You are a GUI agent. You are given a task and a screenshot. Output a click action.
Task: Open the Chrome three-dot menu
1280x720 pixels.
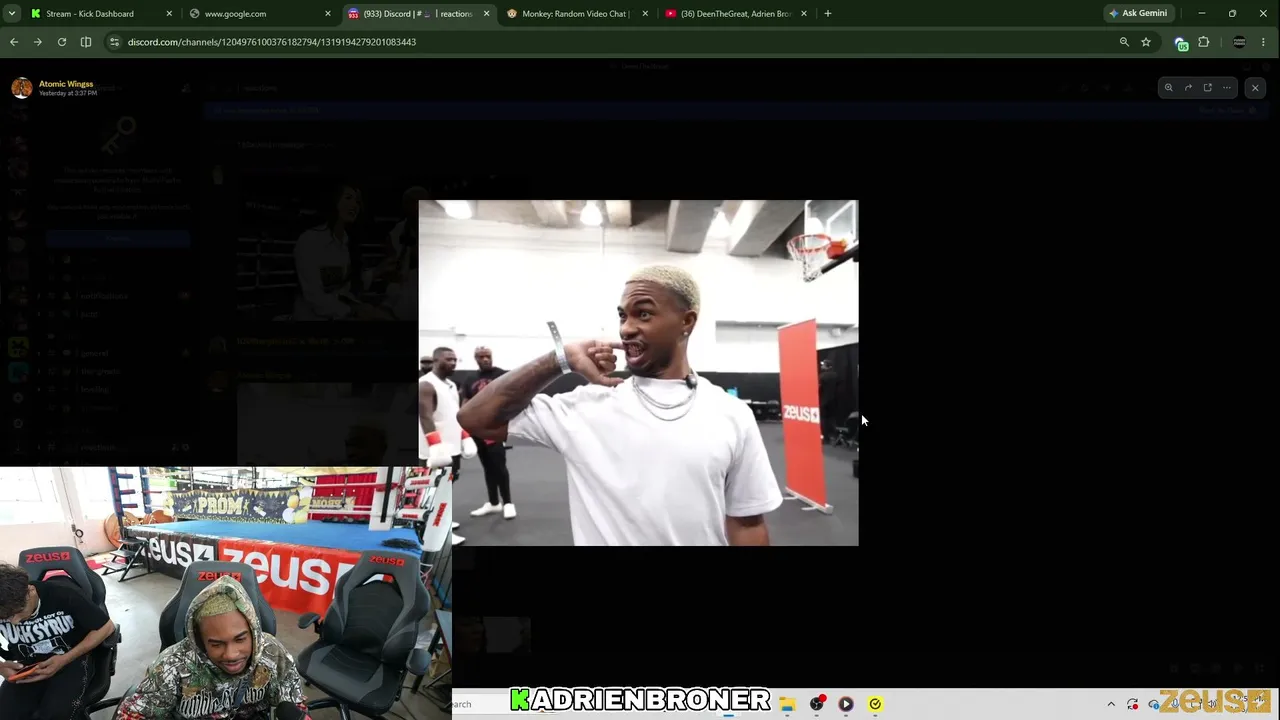(1264, 42)
